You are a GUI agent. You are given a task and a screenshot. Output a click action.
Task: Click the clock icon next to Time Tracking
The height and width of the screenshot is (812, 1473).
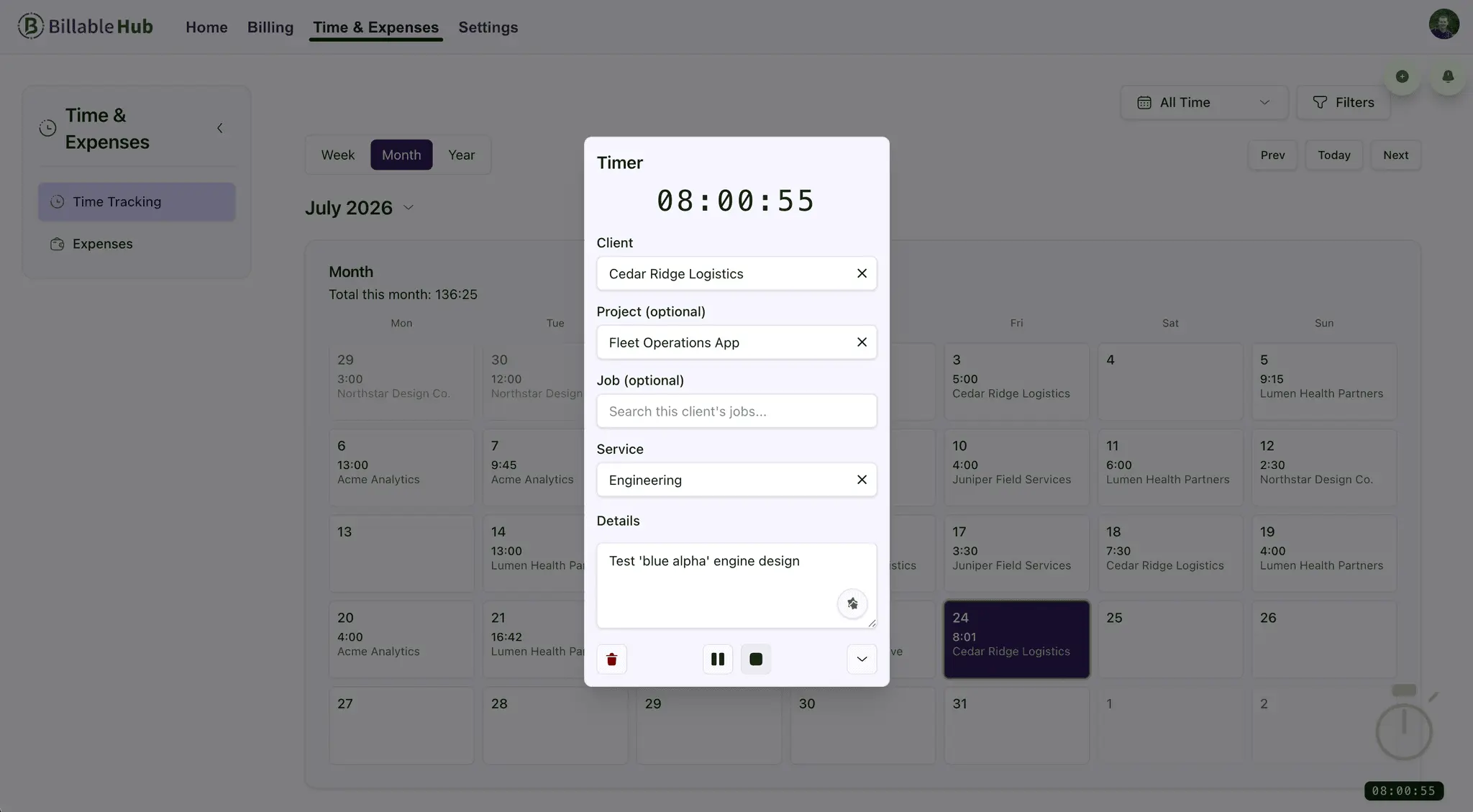[58, 202]
